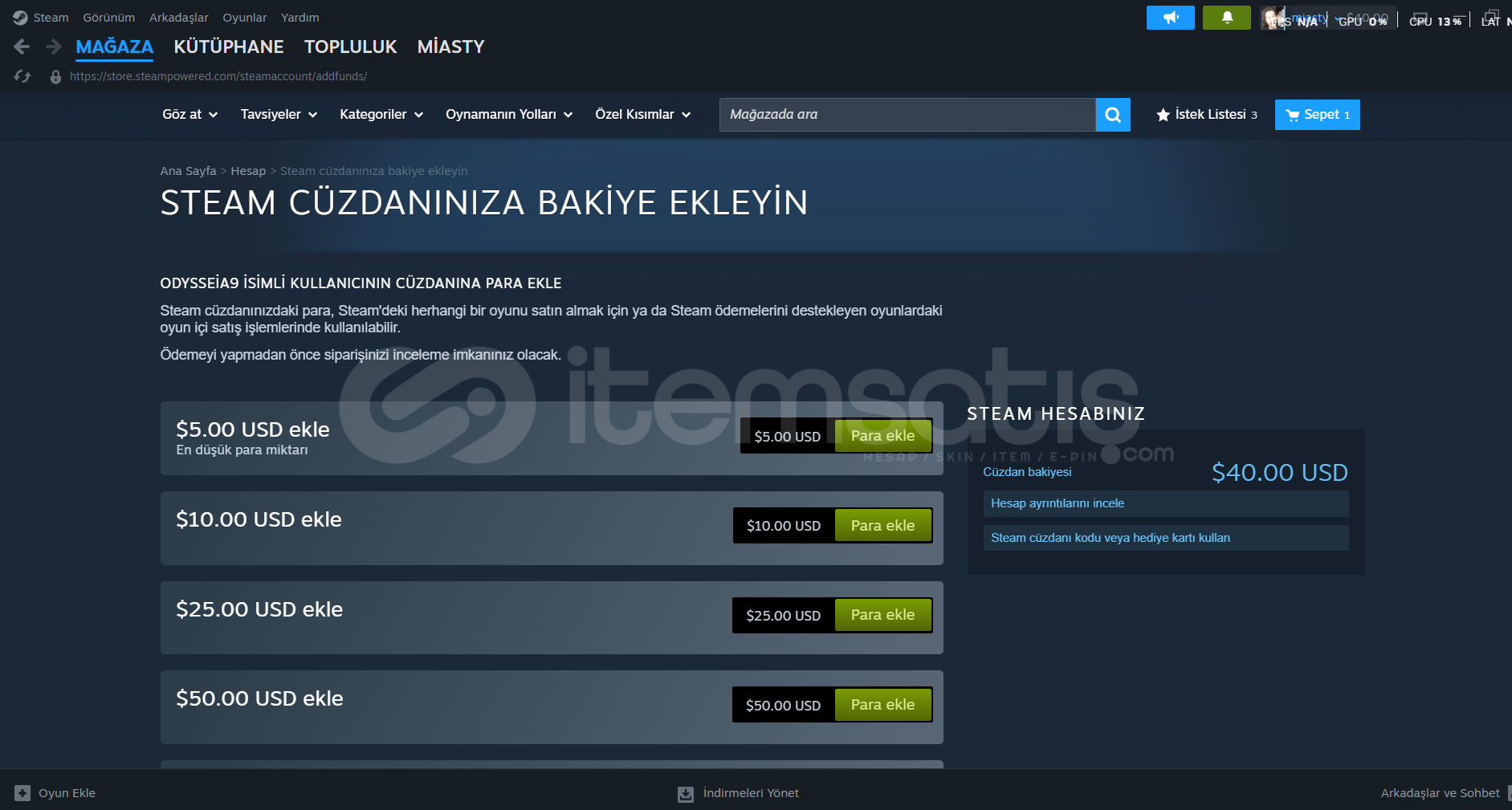Click the "$10.00 USD ekle" heading

pos(259,519)
